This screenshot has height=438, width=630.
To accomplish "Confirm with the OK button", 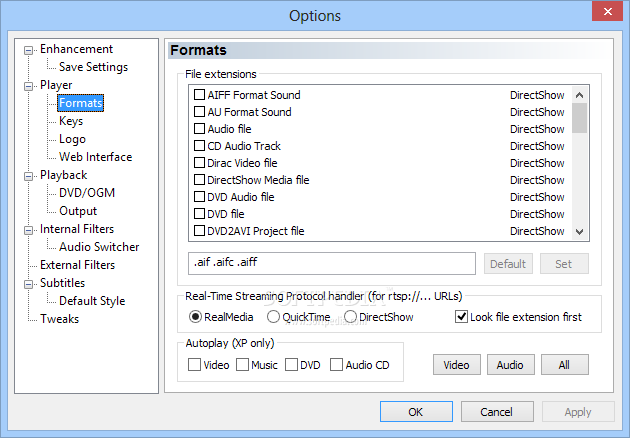I will 416,411.
